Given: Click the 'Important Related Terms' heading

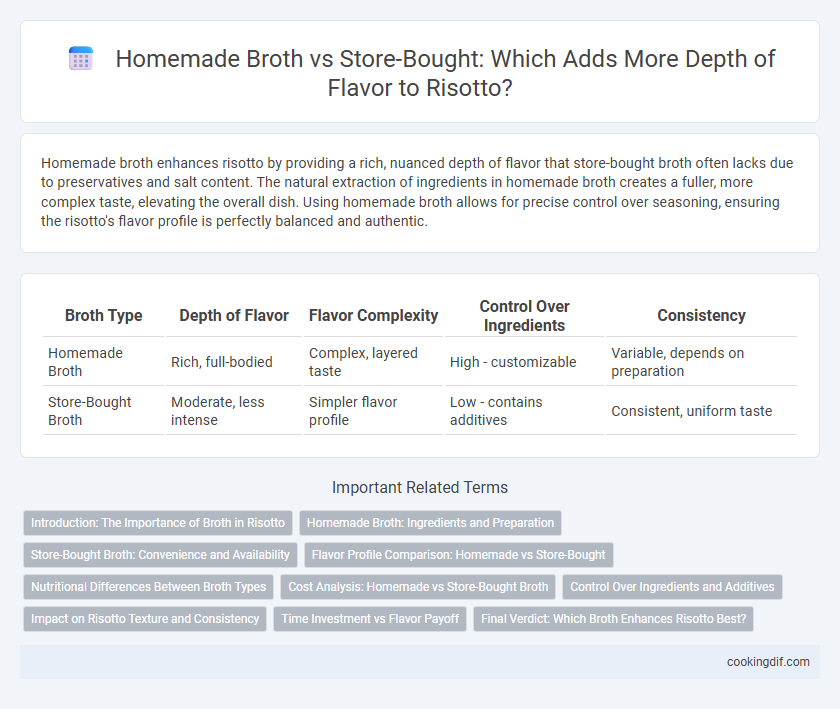Looking at the screenshot, I should click(x=420, y=487).
